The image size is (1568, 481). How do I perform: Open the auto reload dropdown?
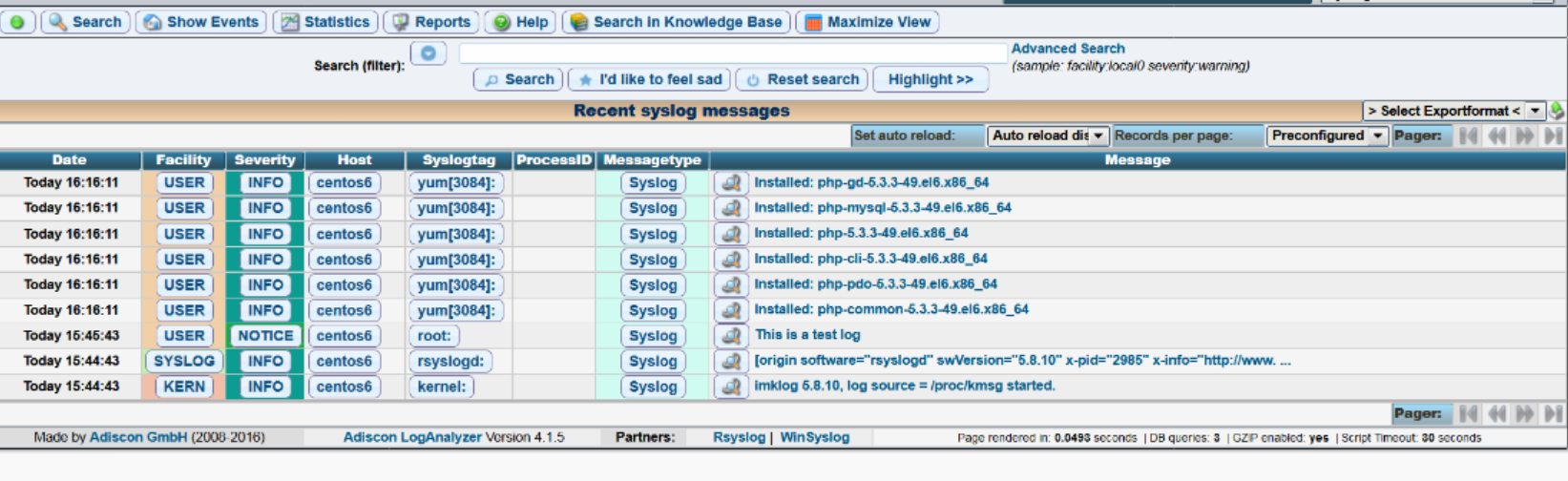tap(1047, 136)
